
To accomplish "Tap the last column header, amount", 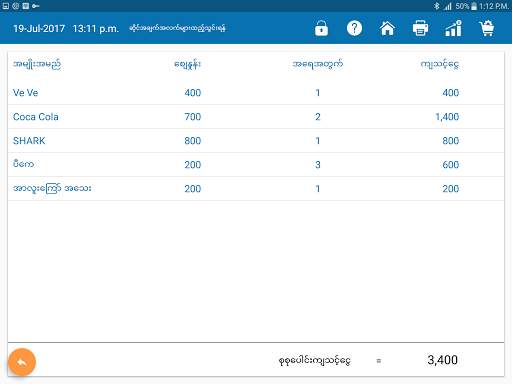I will point(440,64).
